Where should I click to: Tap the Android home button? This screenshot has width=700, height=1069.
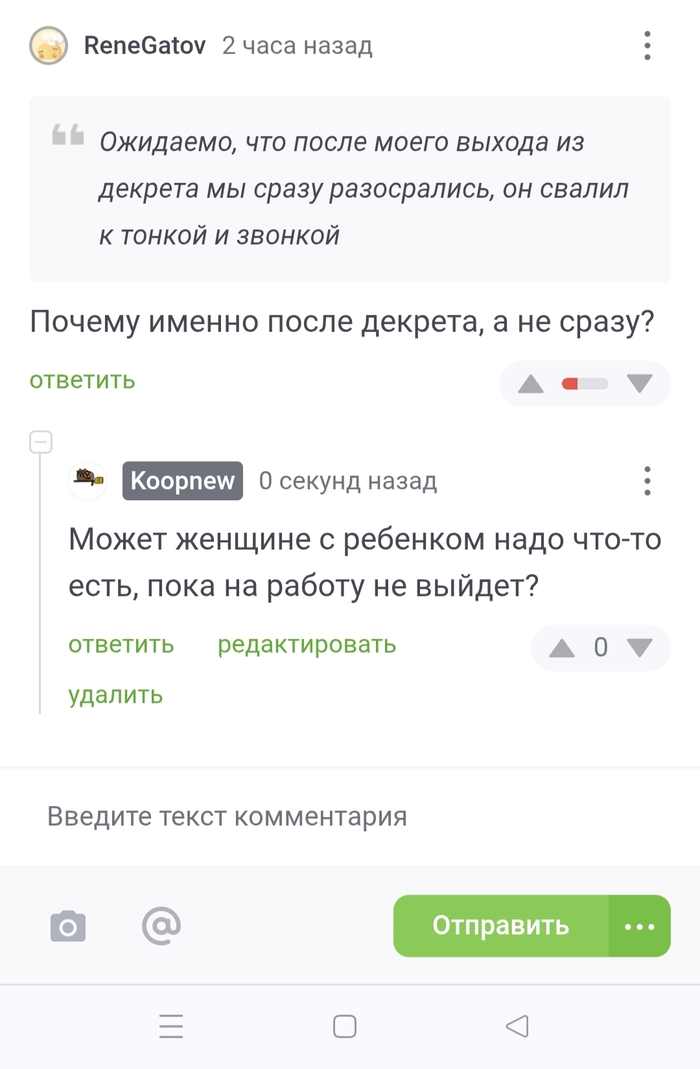(344, 1026)
